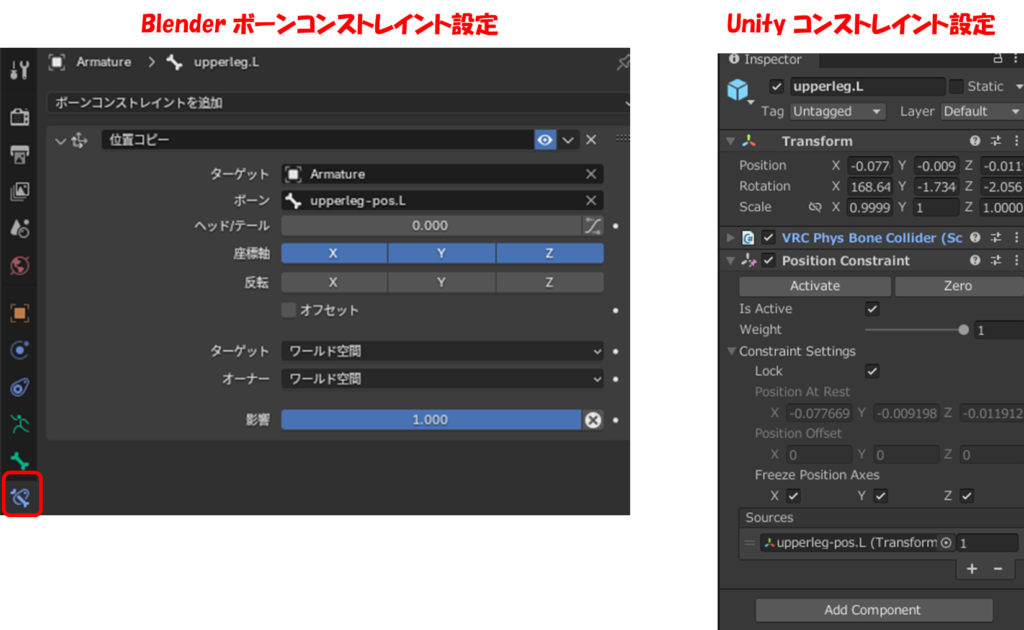Open the Object properties tab icon
Screen dimensions: 1024x630
point(20,313)
